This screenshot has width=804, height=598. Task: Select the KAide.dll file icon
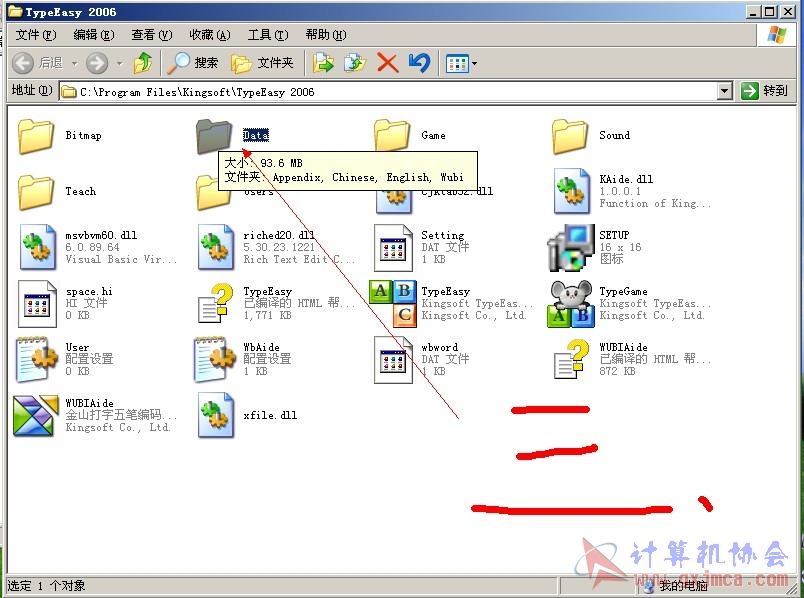point(571,191)
